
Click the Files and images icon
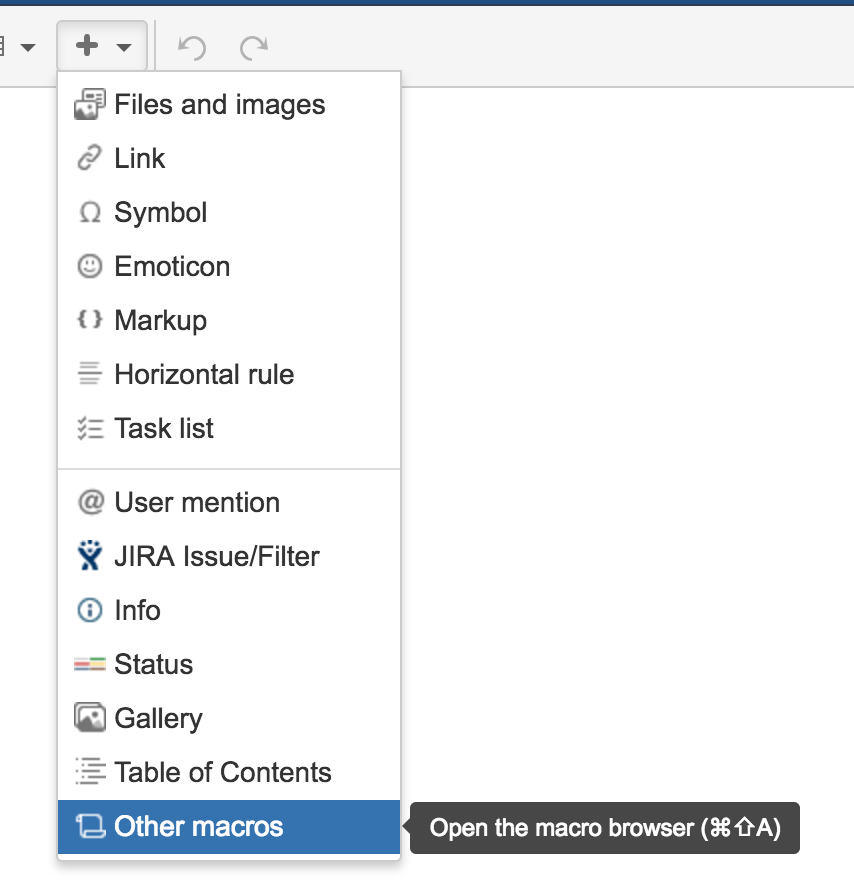click(x=89, y=104)
